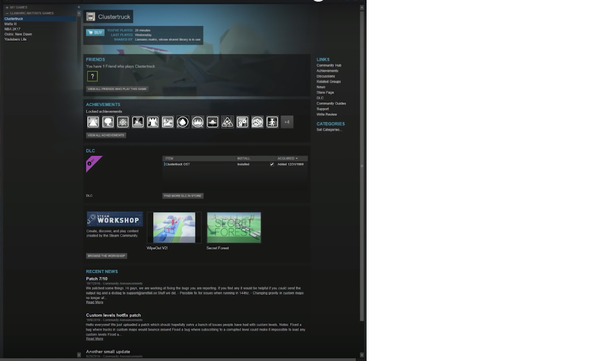Click the main page scroll-up arrow
Viewport: 590px width, 361px height.
coord(362,8)
